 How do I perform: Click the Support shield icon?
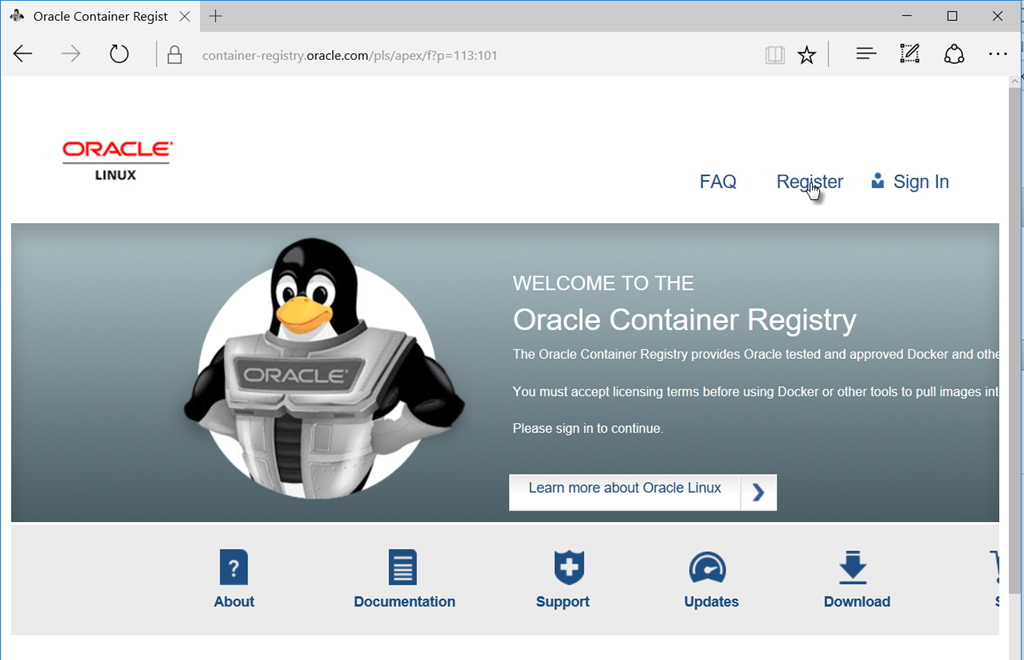(x=568, y=568)
